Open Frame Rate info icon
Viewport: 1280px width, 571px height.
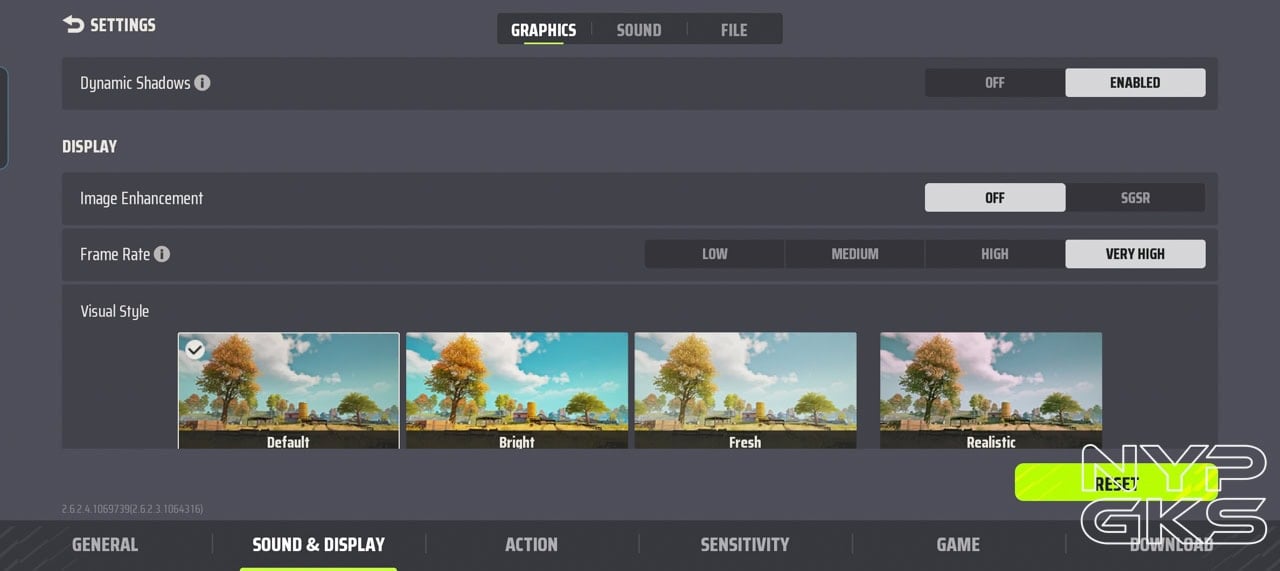pyautogui.click(x=162, y=254)
